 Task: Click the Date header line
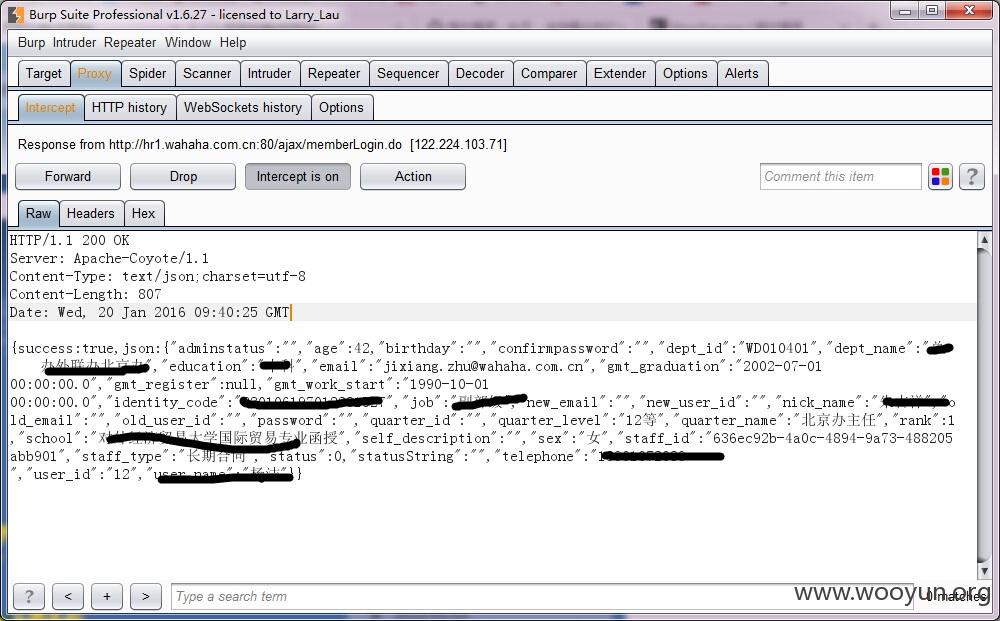(149, 312)
